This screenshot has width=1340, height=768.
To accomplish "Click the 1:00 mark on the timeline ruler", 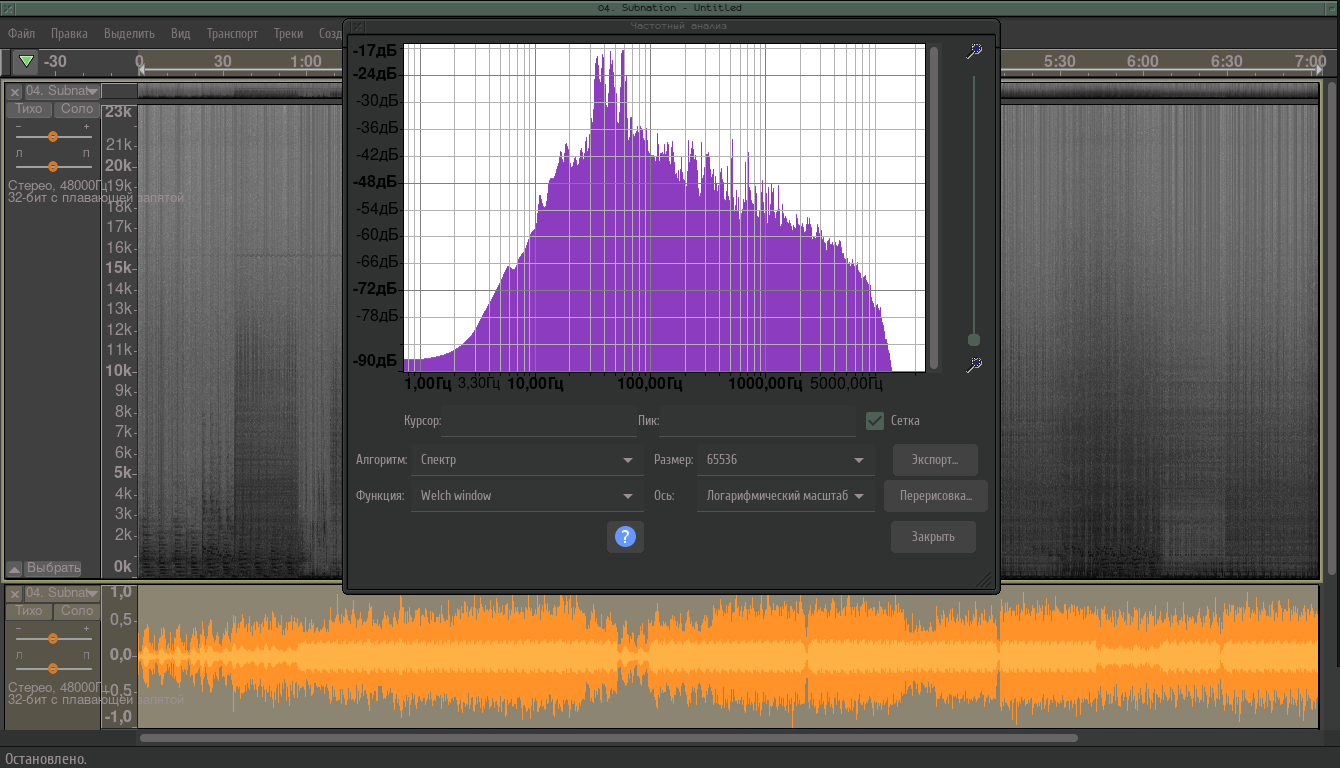I will coord(306,62).
